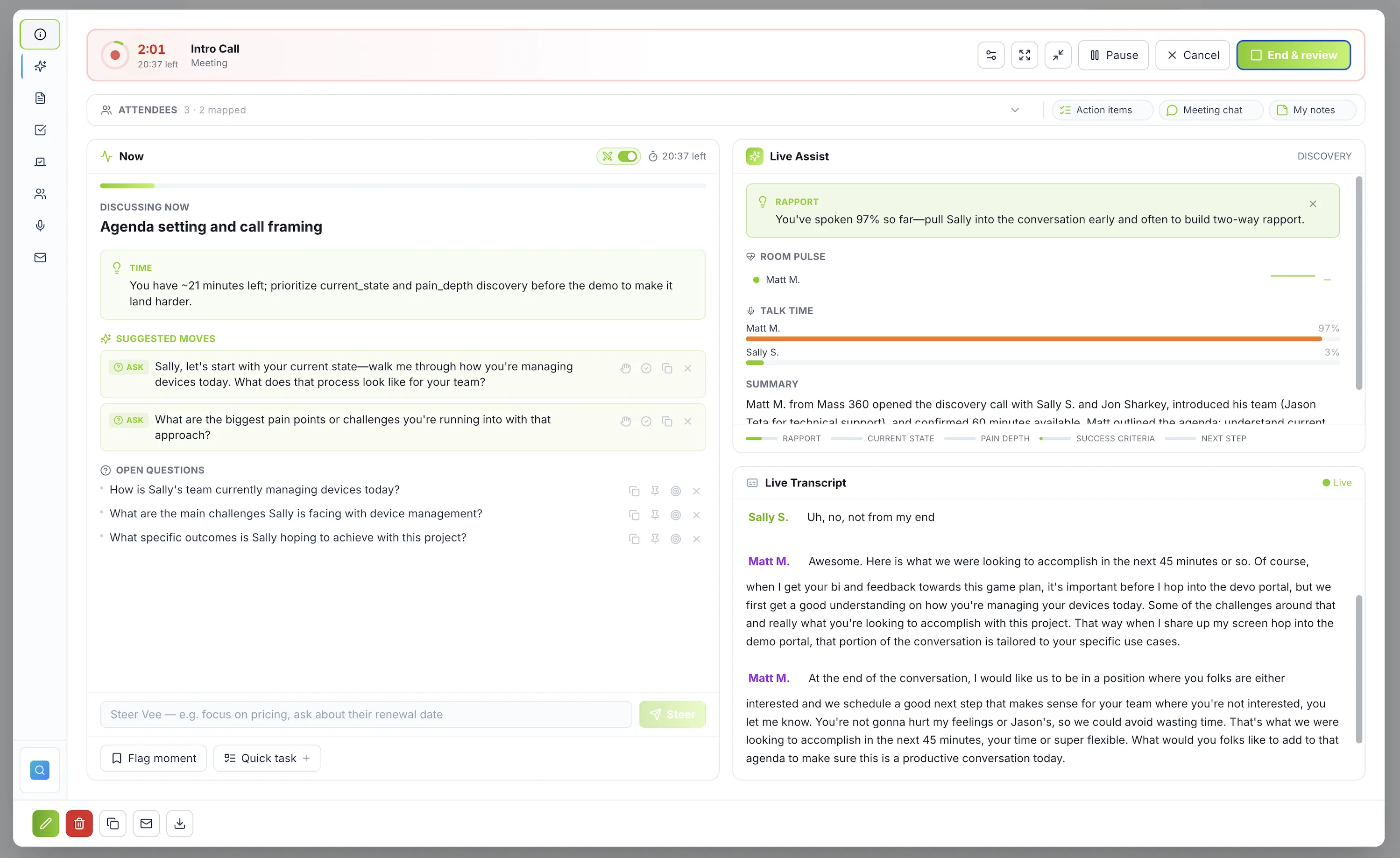Dismiss the RAPPORT tip card
Viewport: 1400px width, 858px height.
[1313, 204]
